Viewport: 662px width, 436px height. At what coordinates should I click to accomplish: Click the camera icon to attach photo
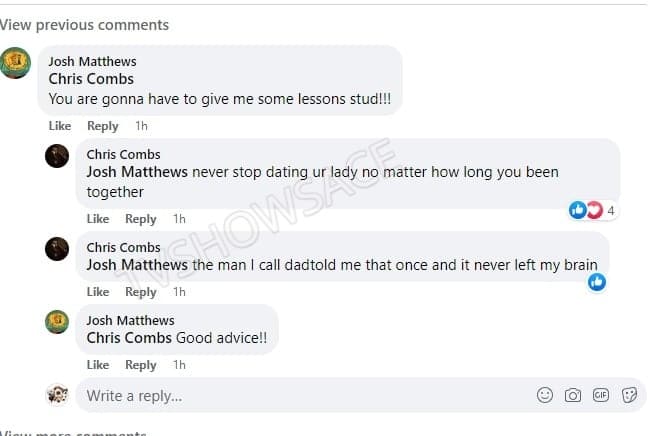coord(573,395)
